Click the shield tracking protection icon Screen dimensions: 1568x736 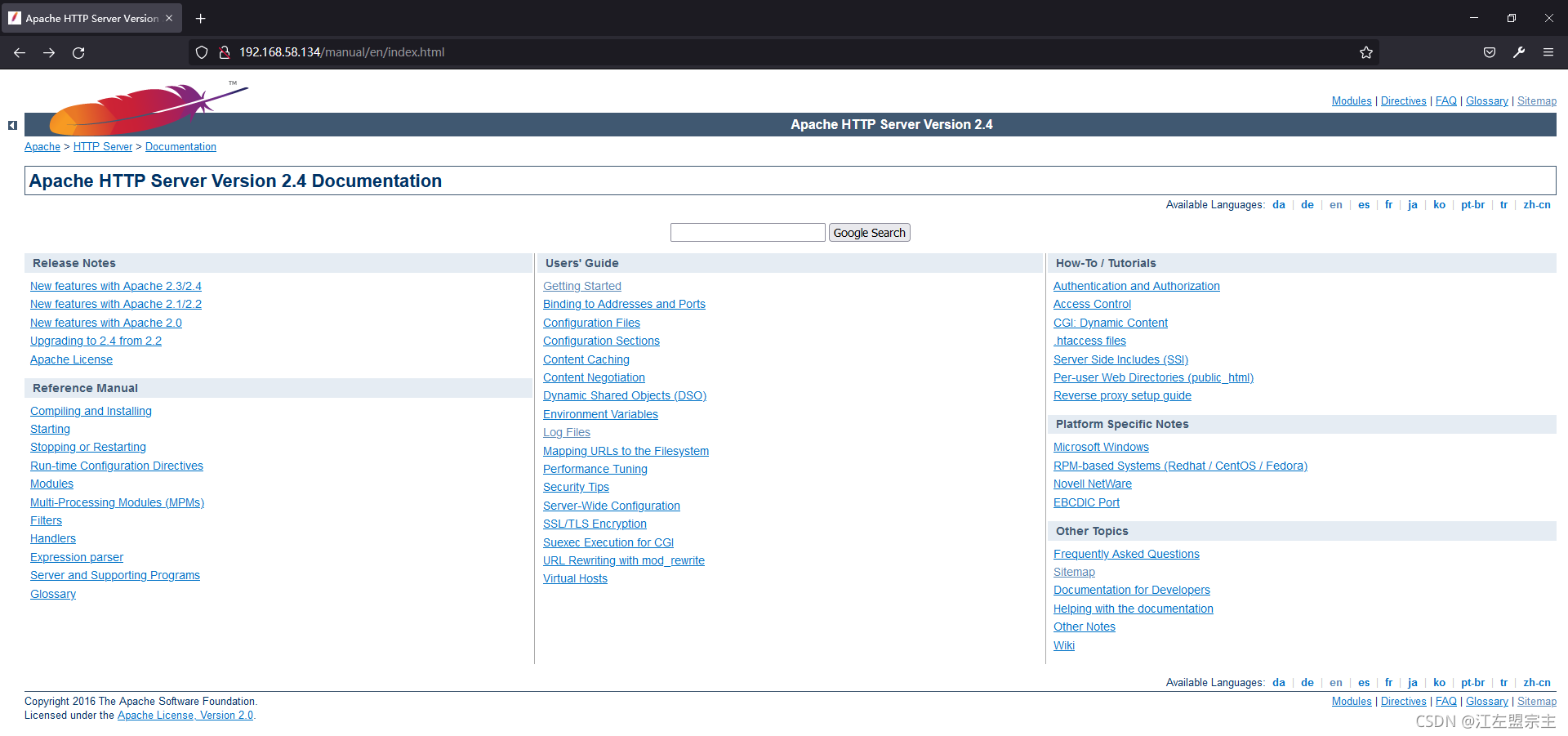pyautogui.click(x=202, y=52)
